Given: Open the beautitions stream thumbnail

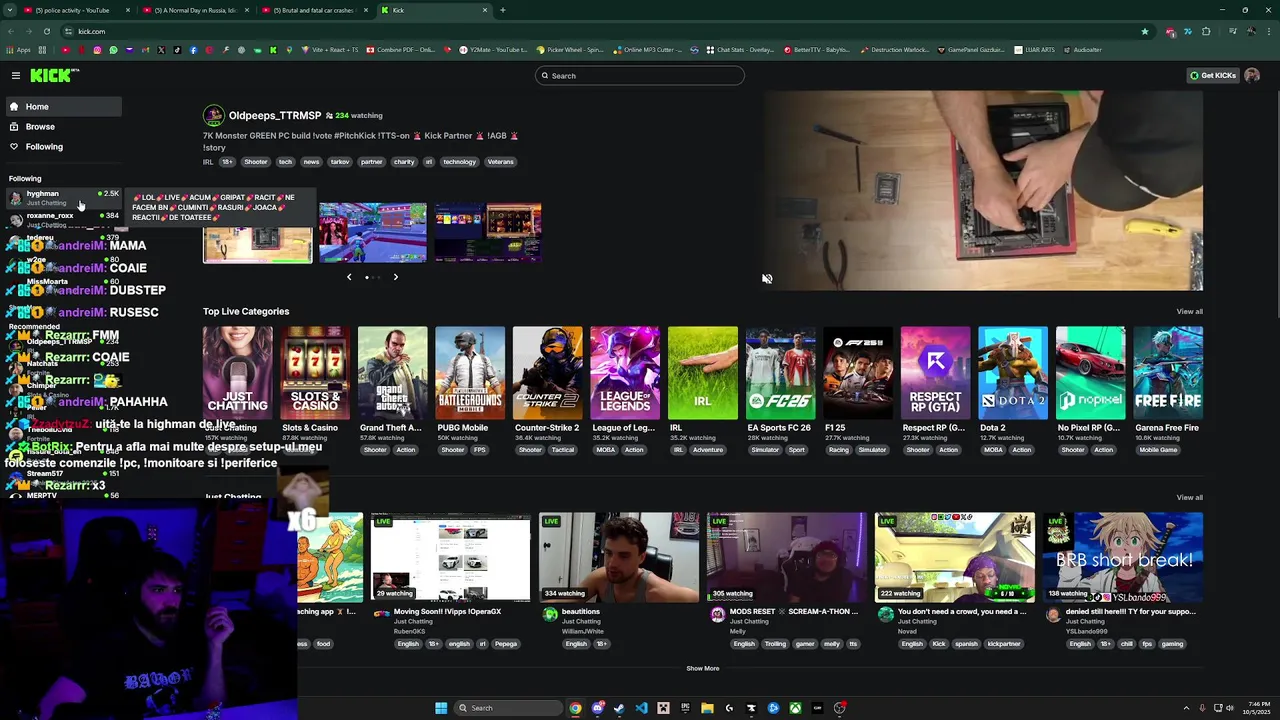Looking at the screenshot, I should tap(619, 557).
